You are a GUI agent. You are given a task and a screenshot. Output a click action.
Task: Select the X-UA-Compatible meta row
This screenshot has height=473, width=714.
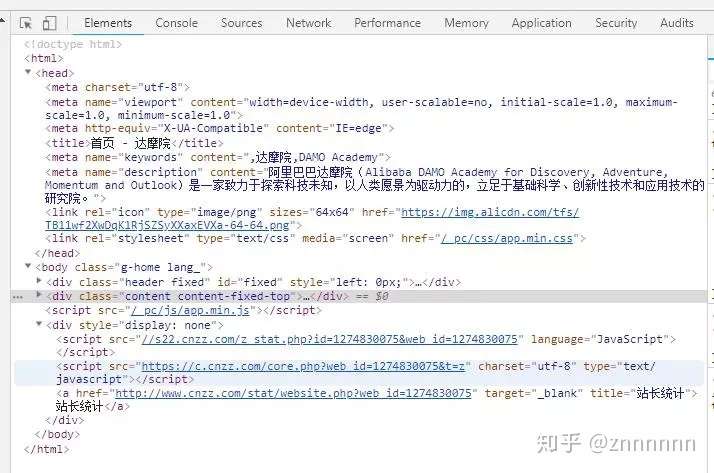point(219,128)
